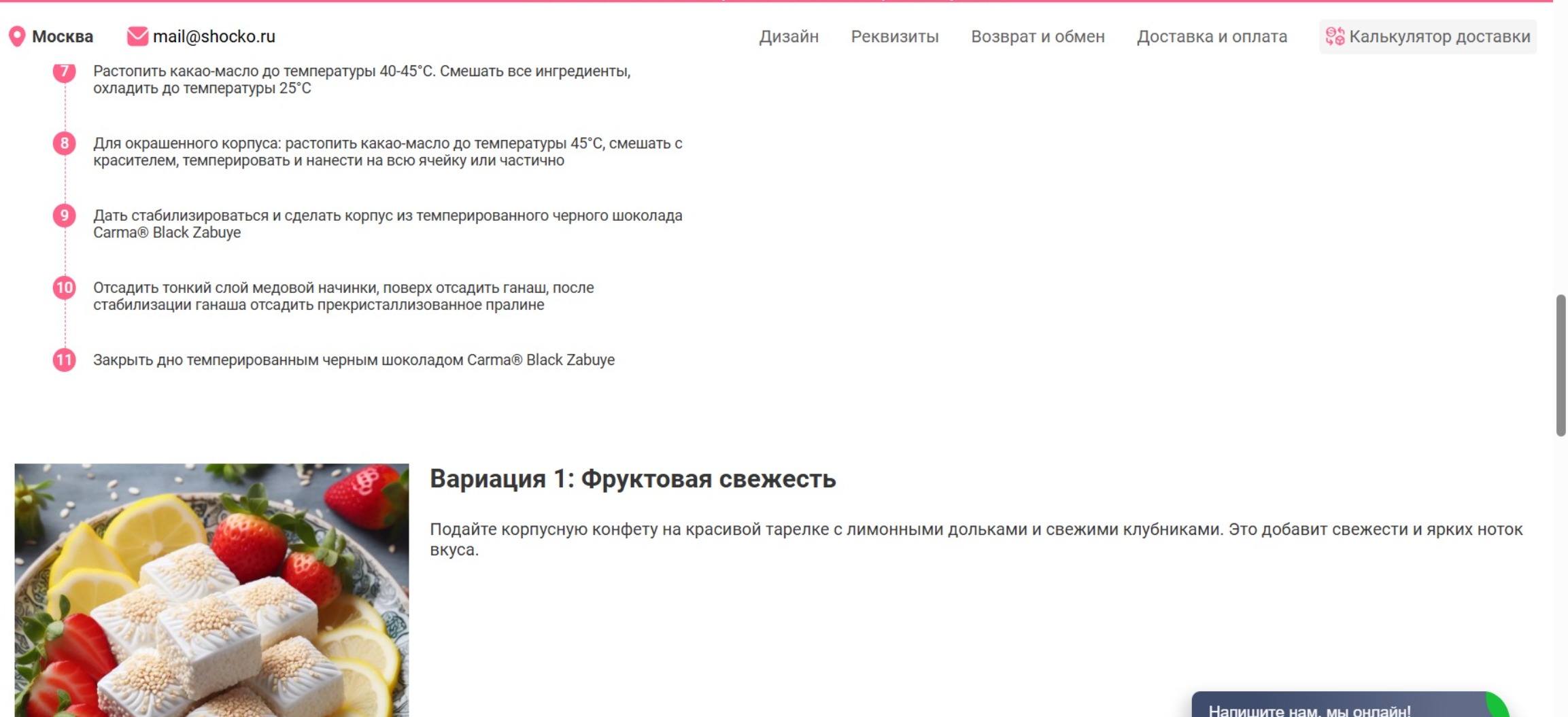
Task: Open the Доставка и оплата page
Action: tap(1212, 36)
